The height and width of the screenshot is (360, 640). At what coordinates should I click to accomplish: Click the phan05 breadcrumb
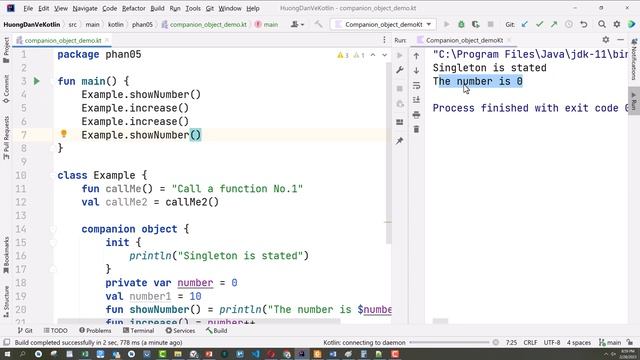tap(142, 24)
